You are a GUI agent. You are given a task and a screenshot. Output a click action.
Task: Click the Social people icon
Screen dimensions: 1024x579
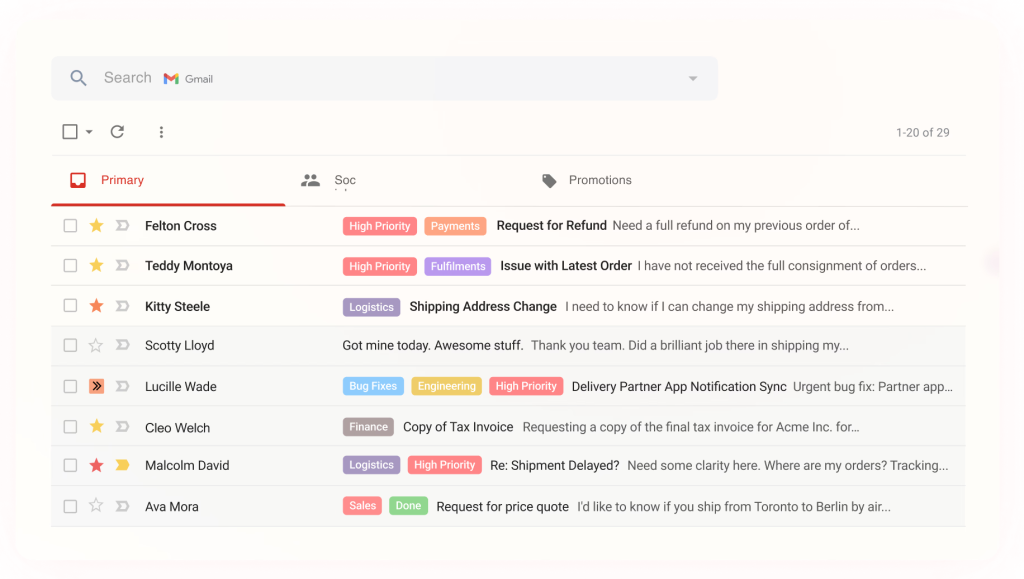click(310, 180)
